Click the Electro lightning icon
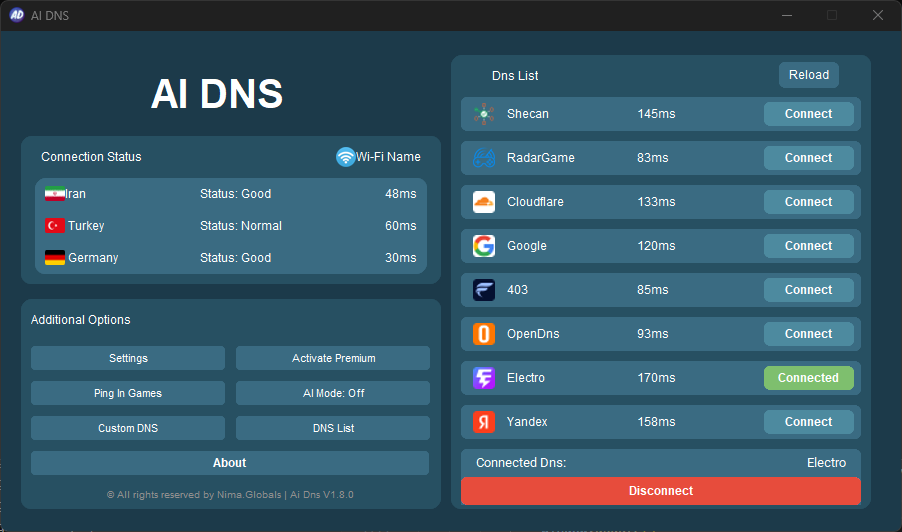This screenshot has width=902, height=532. pos(484,378)
